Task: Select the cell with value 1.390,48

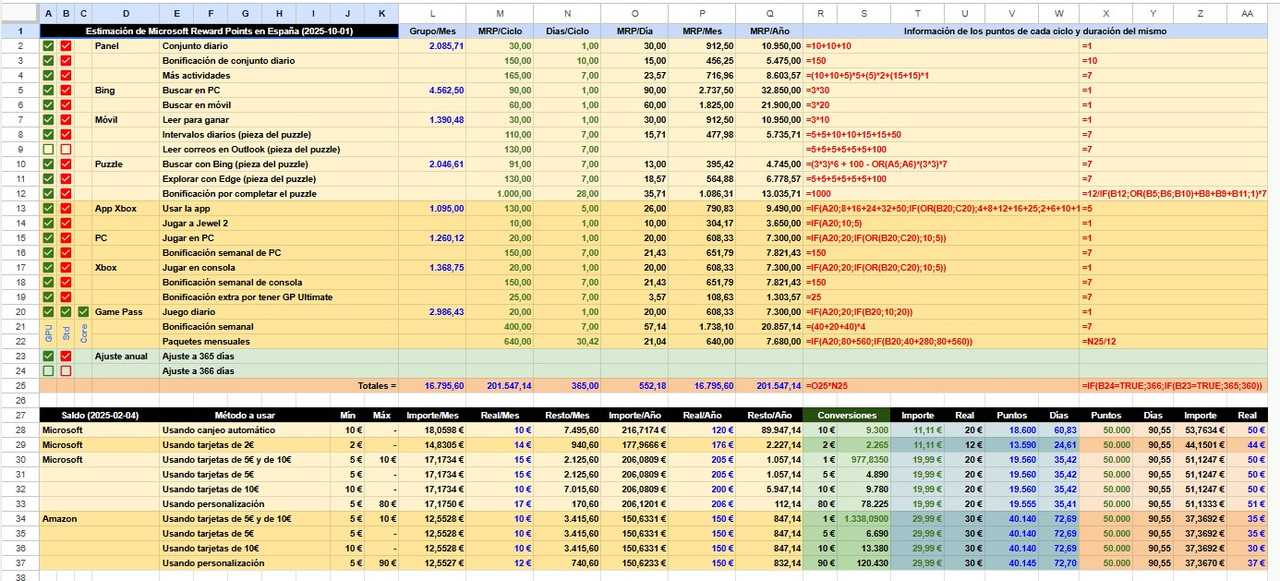Action: point(432,120)
